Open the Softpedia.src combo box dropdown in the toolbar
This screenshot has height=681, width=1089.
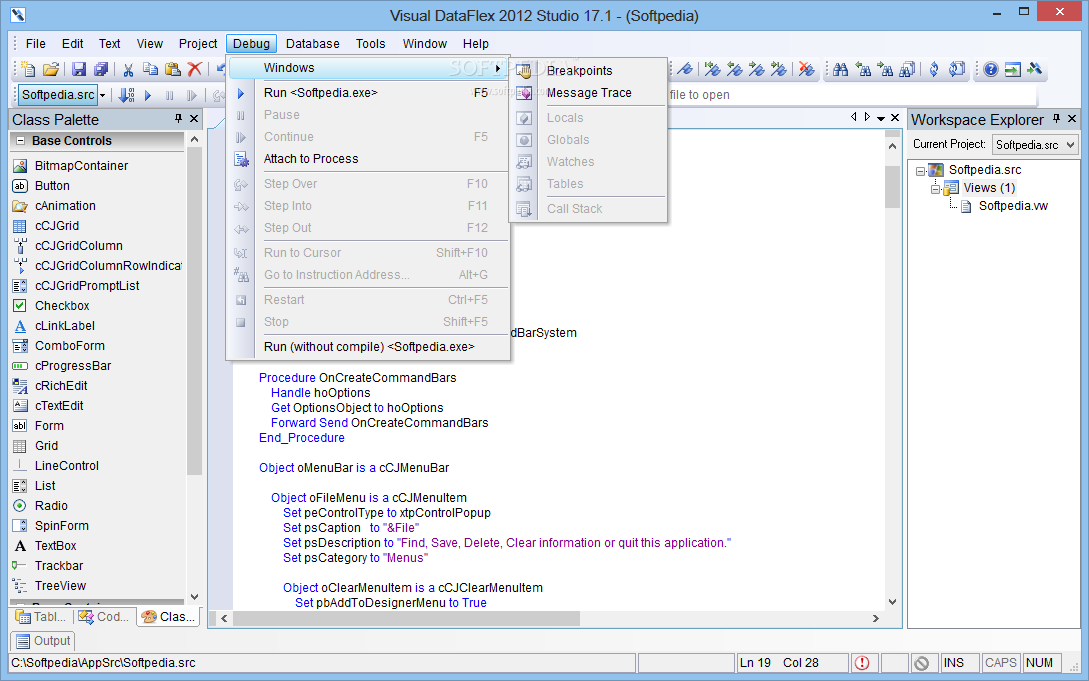pos(102,95)
